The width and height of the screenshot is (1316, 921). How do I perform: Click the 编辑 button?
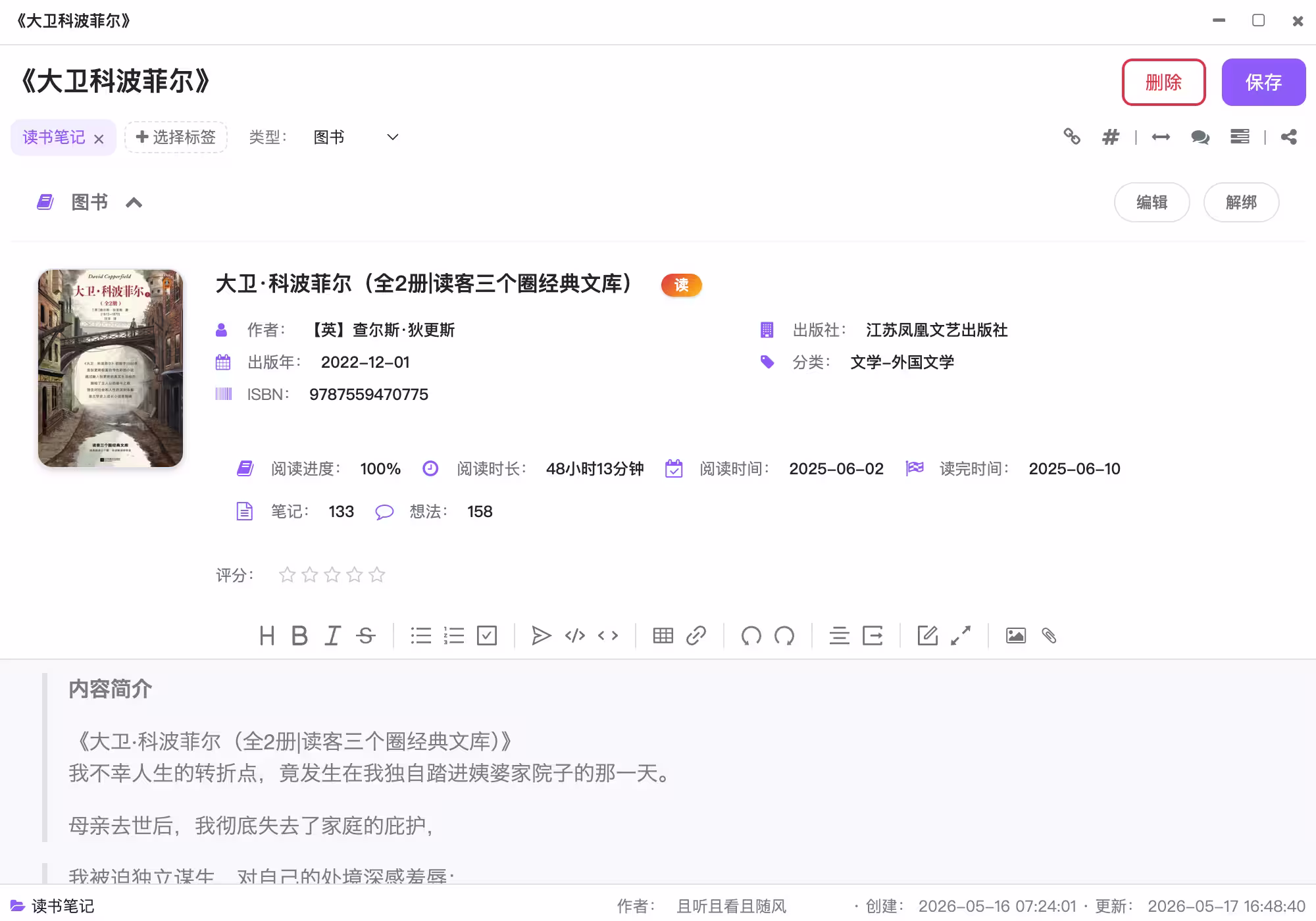pyautogui.click(x=1151, y=202)
